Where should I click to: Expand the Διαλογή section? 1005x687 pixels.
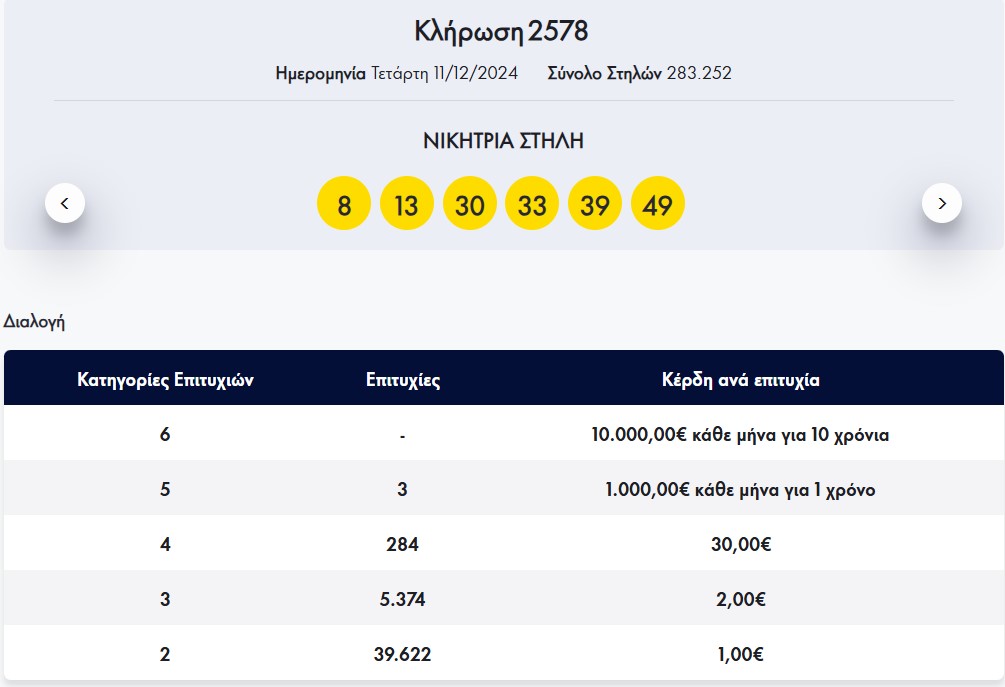(x=36, y=322)
